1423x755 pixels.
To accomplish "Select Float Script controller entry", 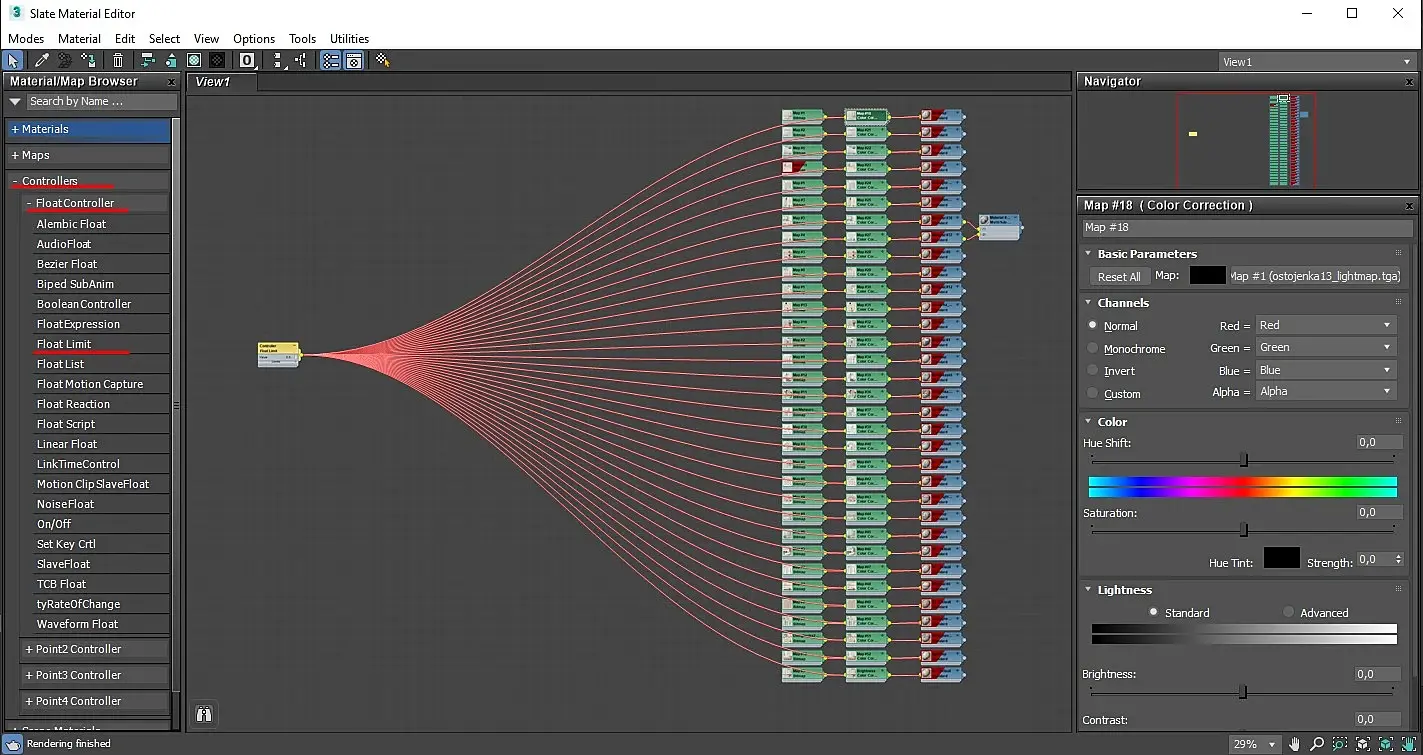I will coord(101,424).
